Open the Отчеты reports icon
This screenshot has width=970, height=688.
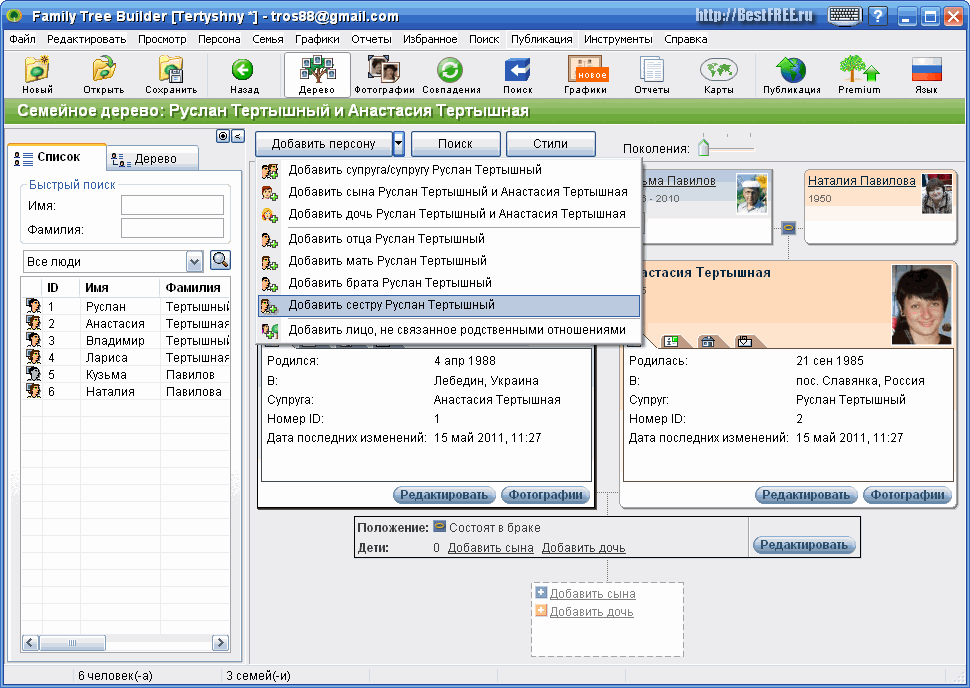pyautogui.click(x=651, y=74)
